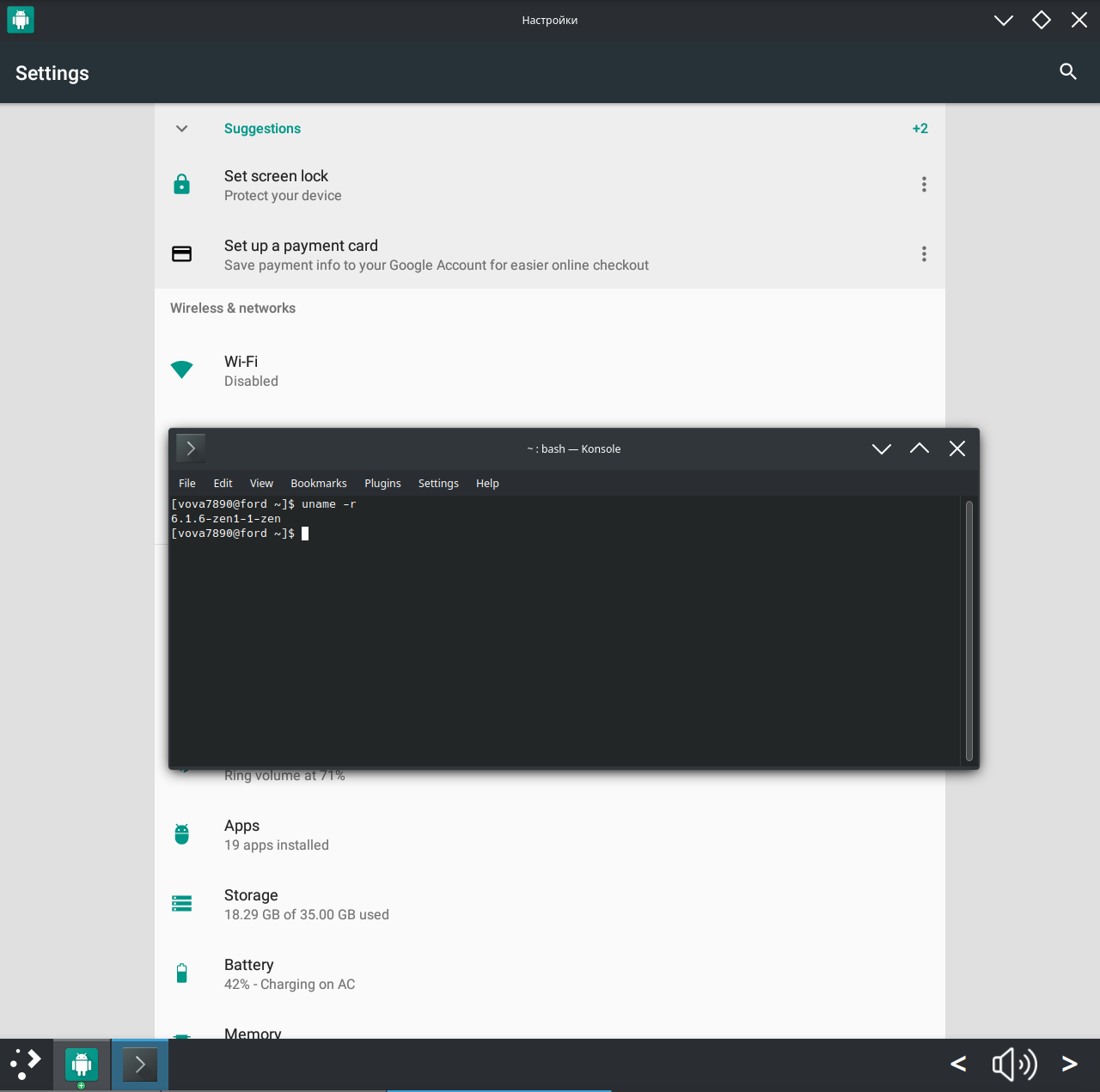Viewport: 1100px width, 1092px height.
Task: Click the session icon in Konsole title bar
Action: 190,448
